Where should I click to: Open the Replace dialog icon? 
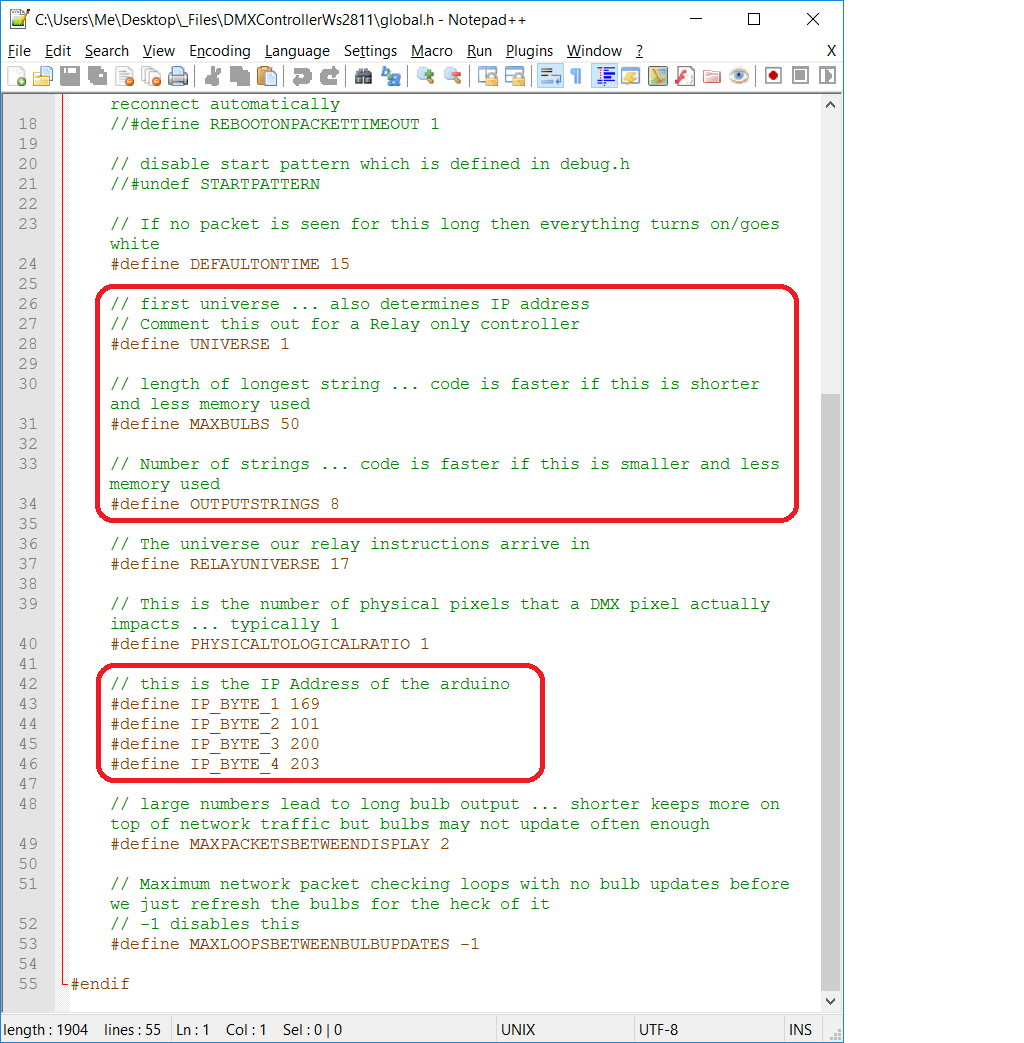click(391, 76)
